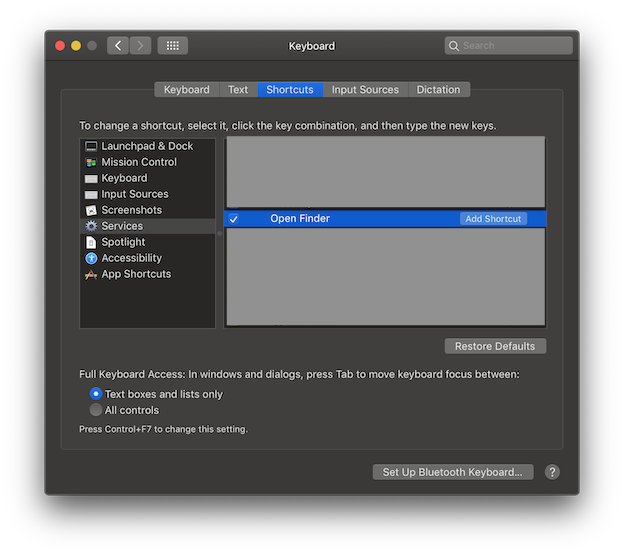Click the Launchpad & Dock category icon
Viewport: 624px width, 554px height.
point(91,146)
